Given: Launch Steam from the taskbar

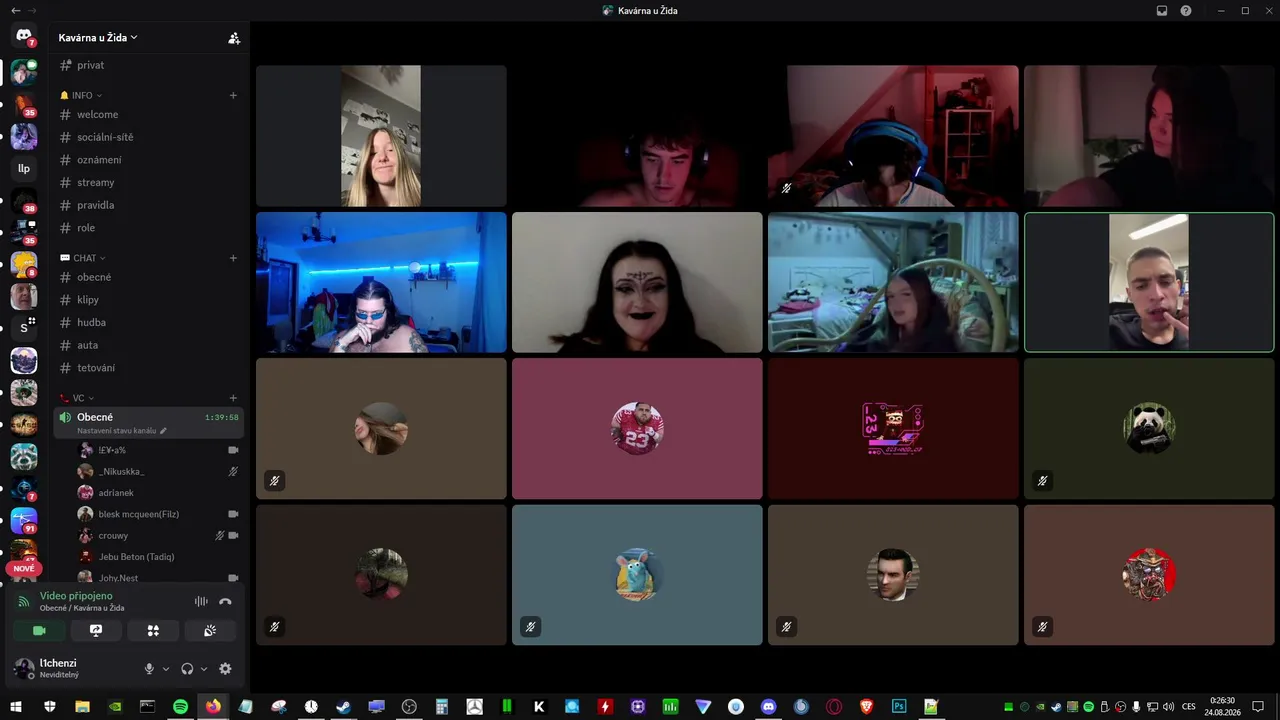Looking at the screenshot, I should [x=343, y=707].
